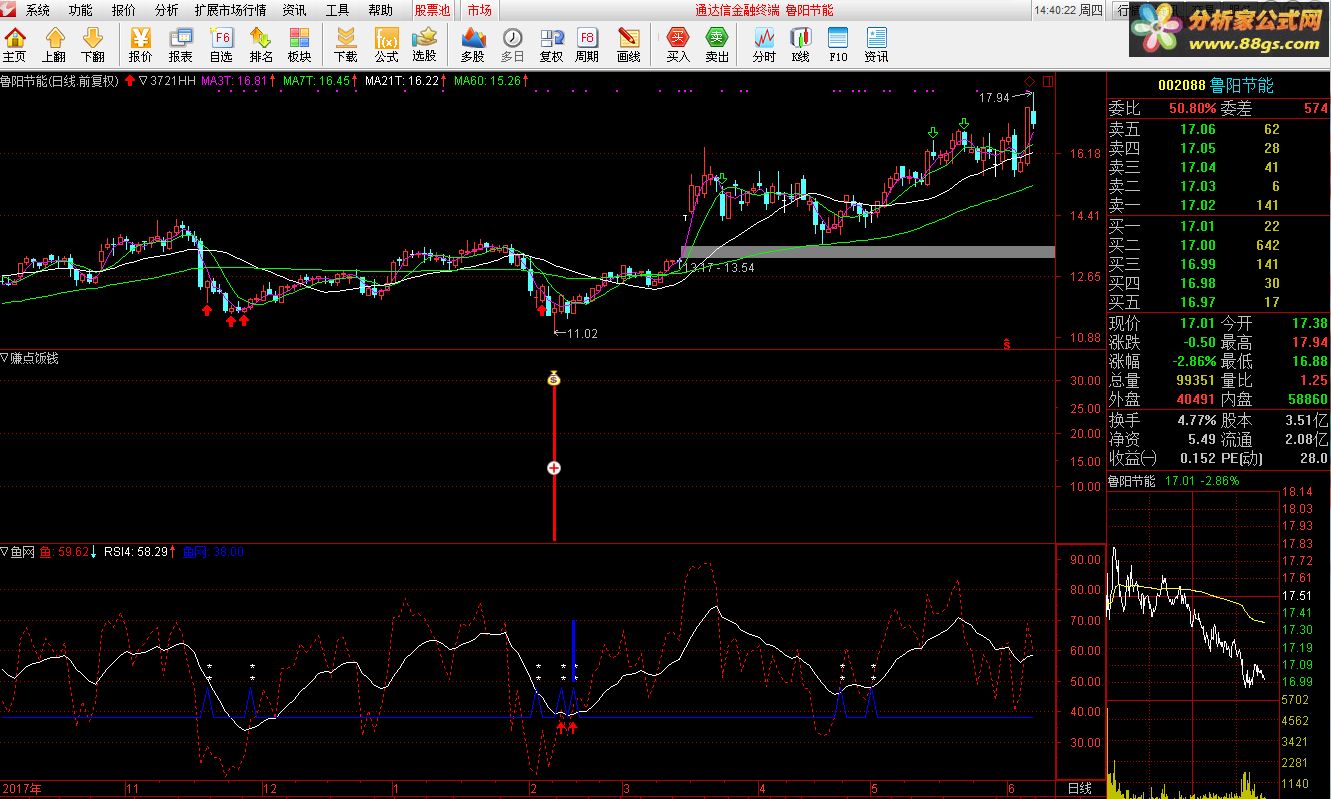Click the green 卖出 sell icon
The width and height of the screenshot is (1331, 799).
[717, 45]
